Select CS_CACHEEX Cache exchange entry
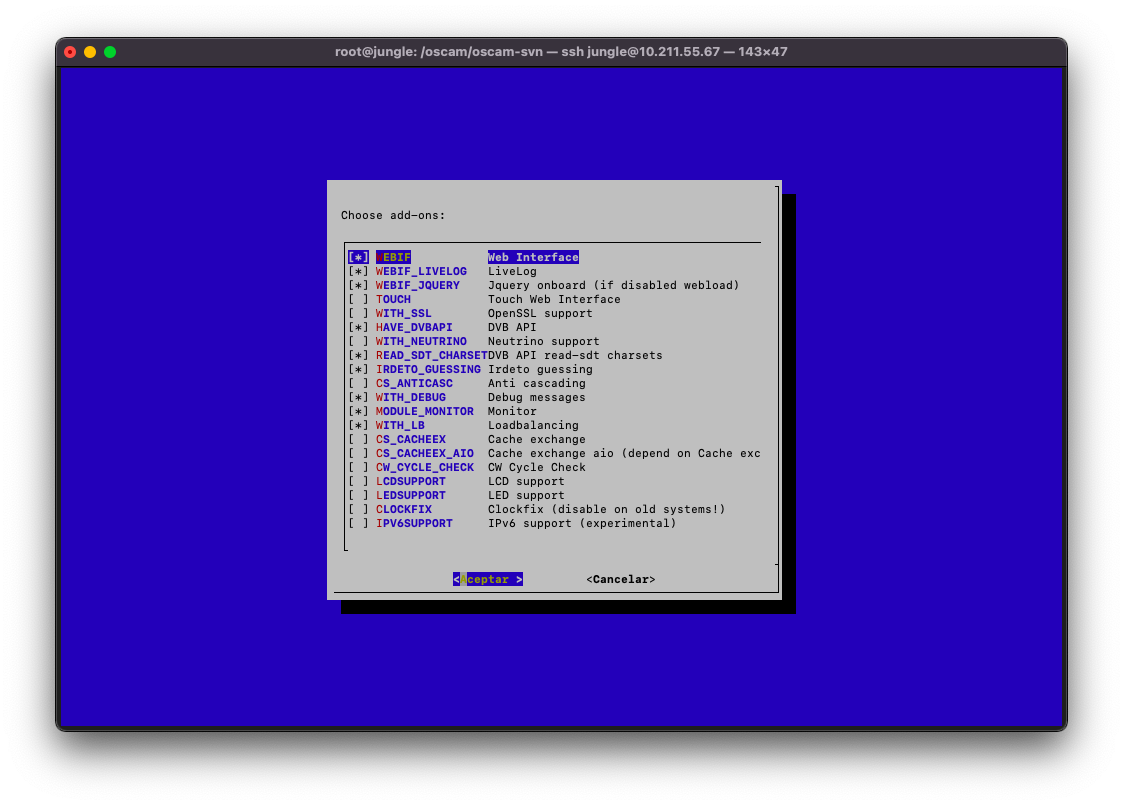The width and height of the screenshot is (1123, 805). click(x=411, y=439)
